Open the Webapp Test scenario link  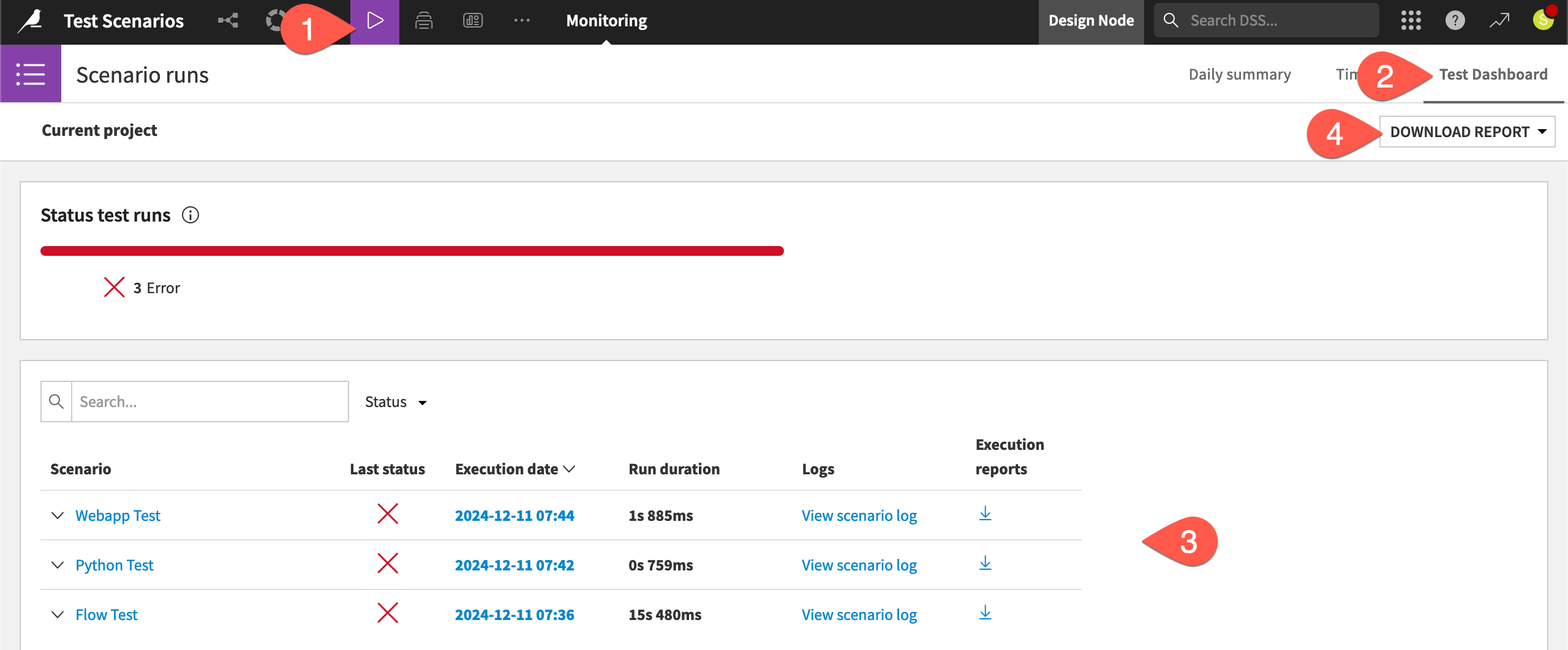118,515
